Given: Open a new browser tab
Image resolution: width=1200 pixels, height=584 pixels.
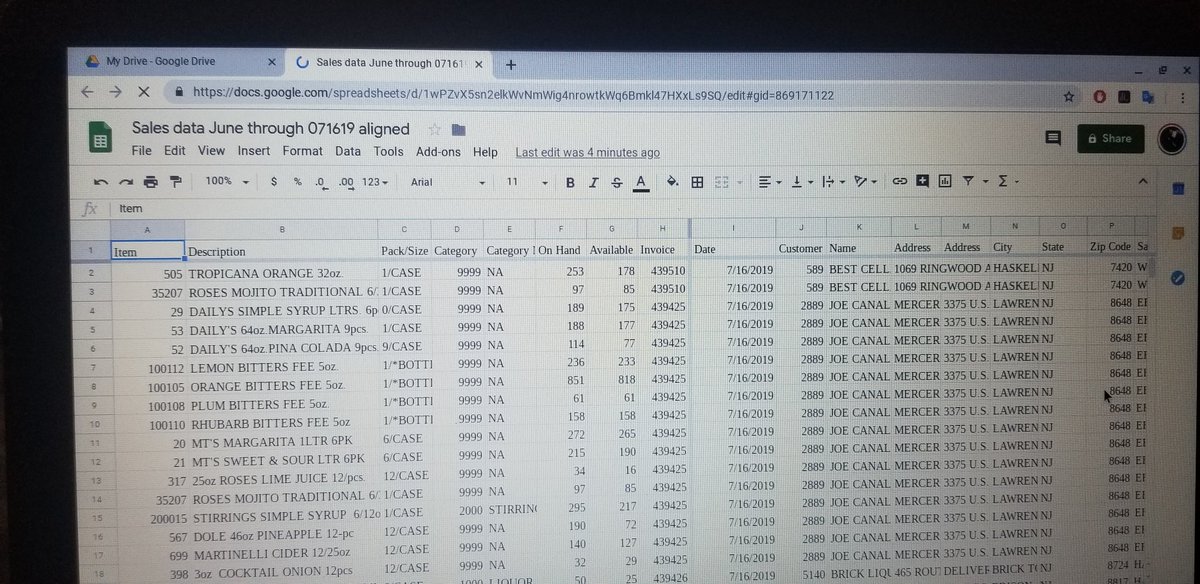Looking at the screenshot, I should pos(511,64).
